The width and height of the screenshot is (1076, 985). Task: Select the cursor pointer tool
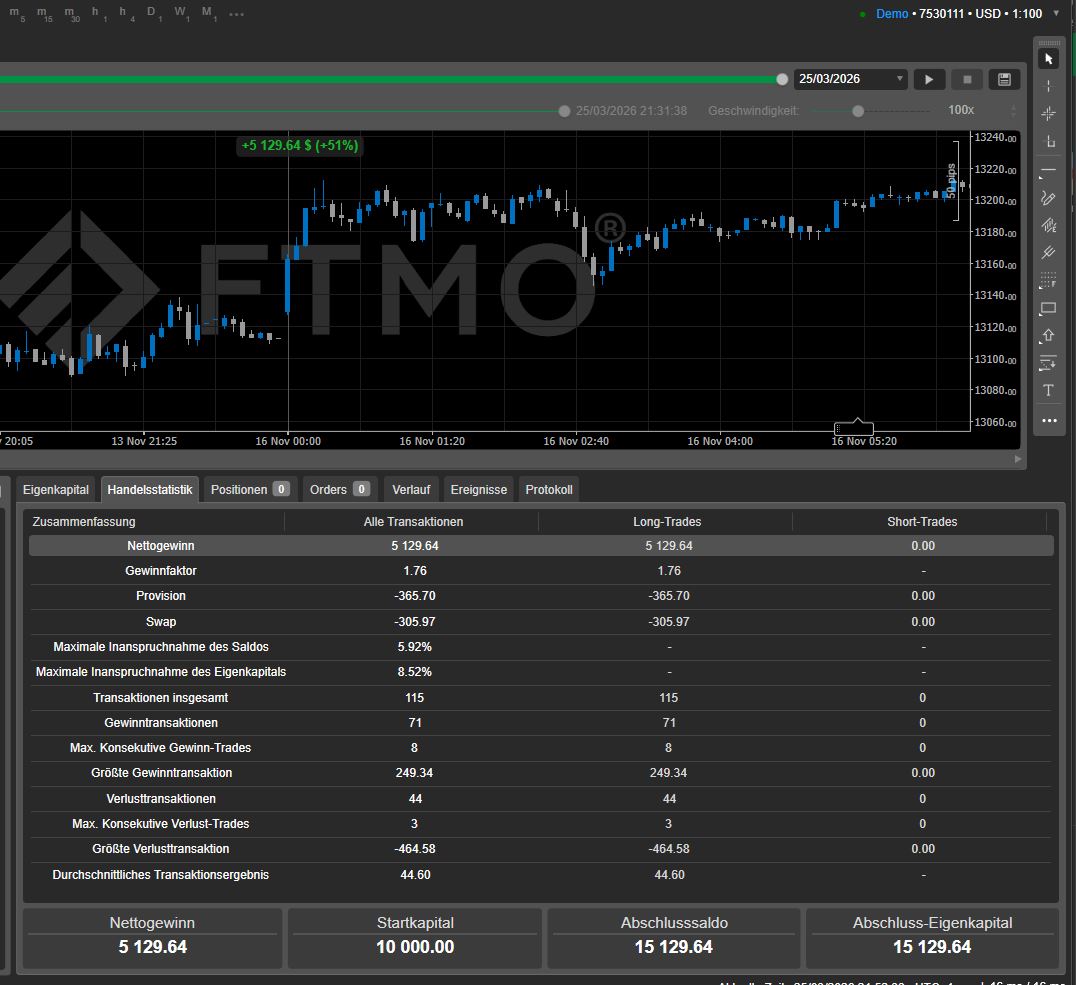coord(1049,59)
